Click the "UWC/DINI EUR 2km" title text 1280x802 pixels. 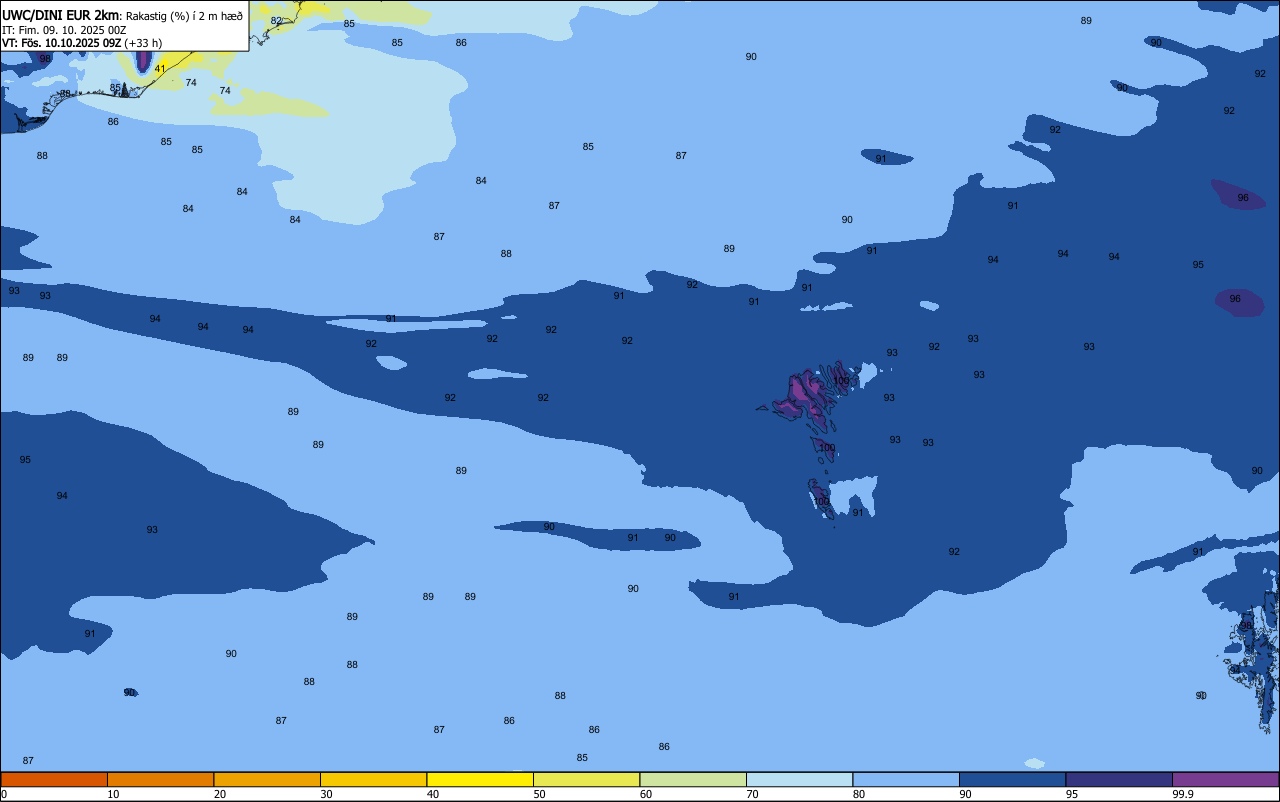click(60, 15)
